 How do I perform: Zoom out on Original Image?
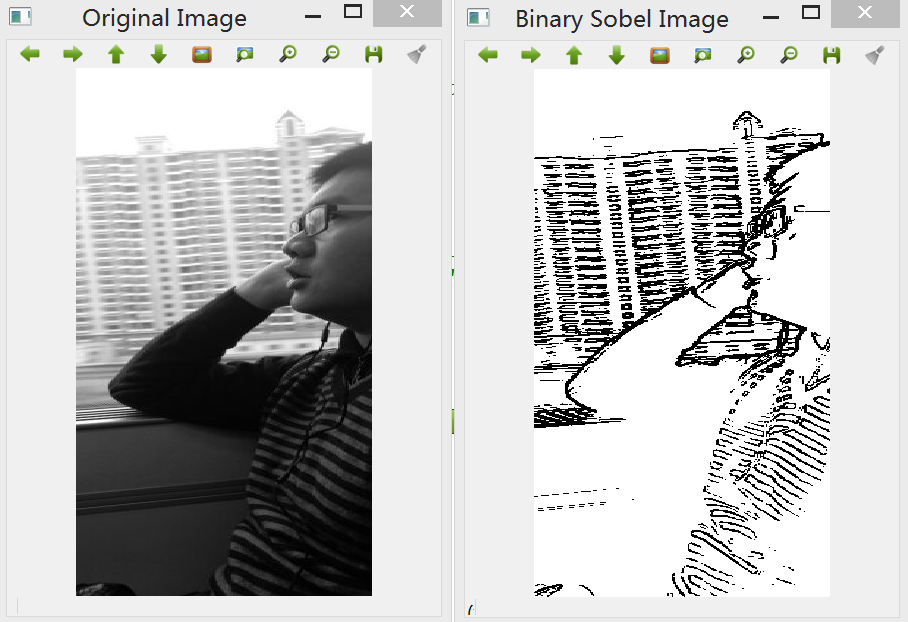tap(331, 54)
